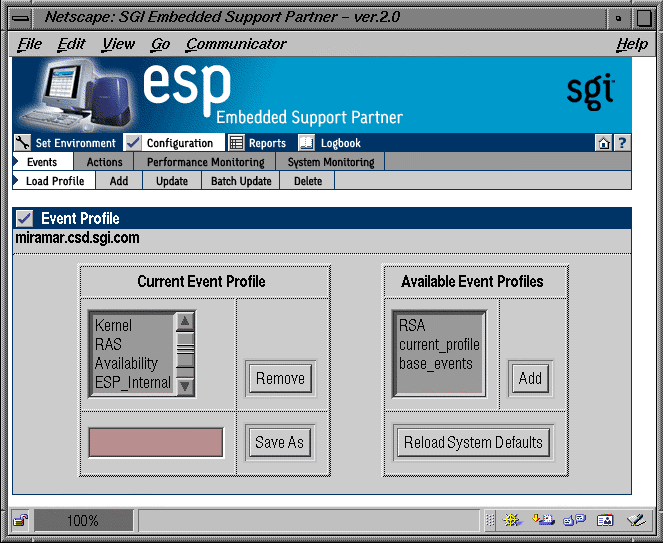Select the Delete sub-tab
Screen dimensions: 663x543
308,181
